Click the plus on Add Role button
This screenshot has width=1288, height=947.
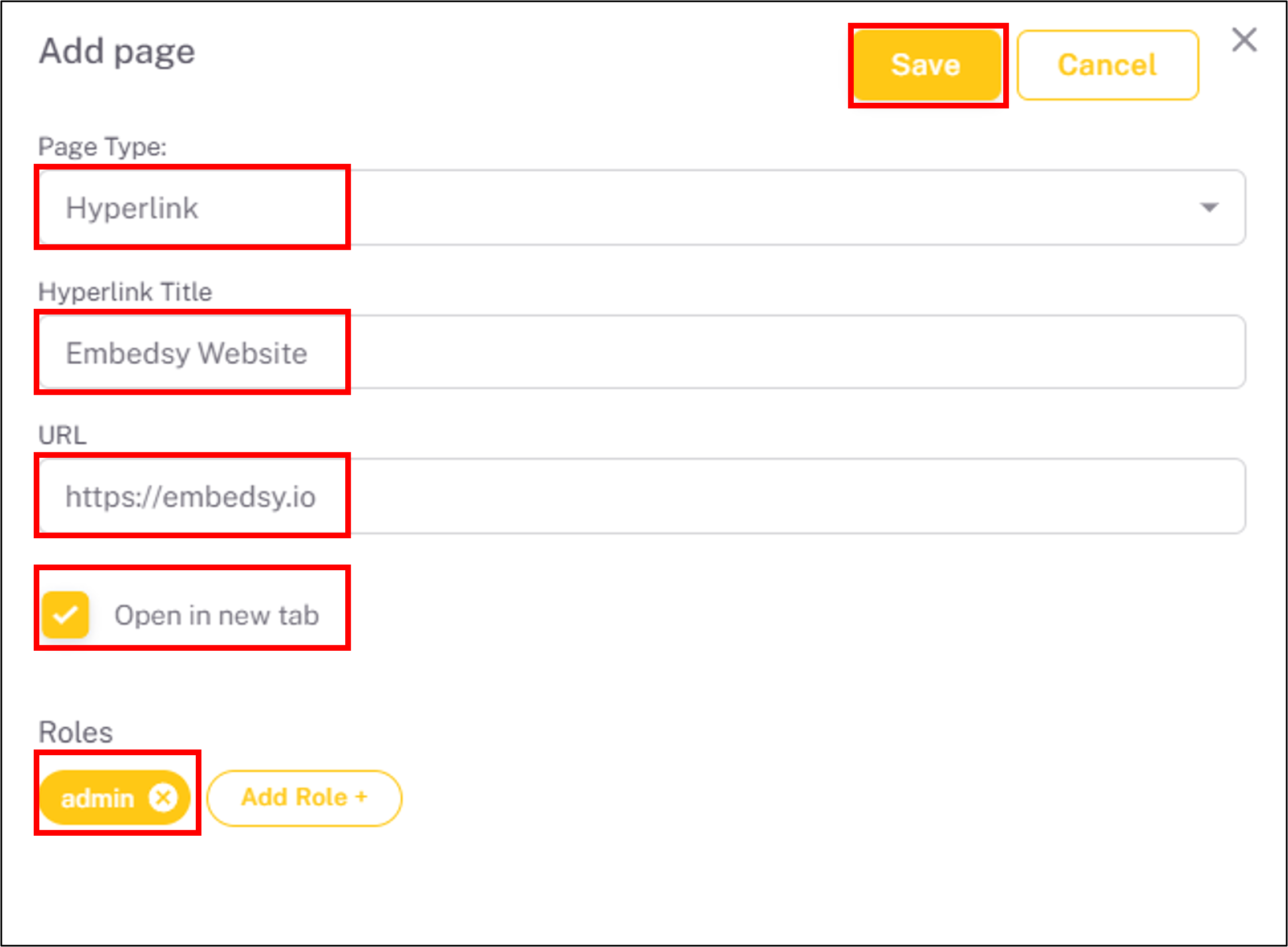point(363,797)
